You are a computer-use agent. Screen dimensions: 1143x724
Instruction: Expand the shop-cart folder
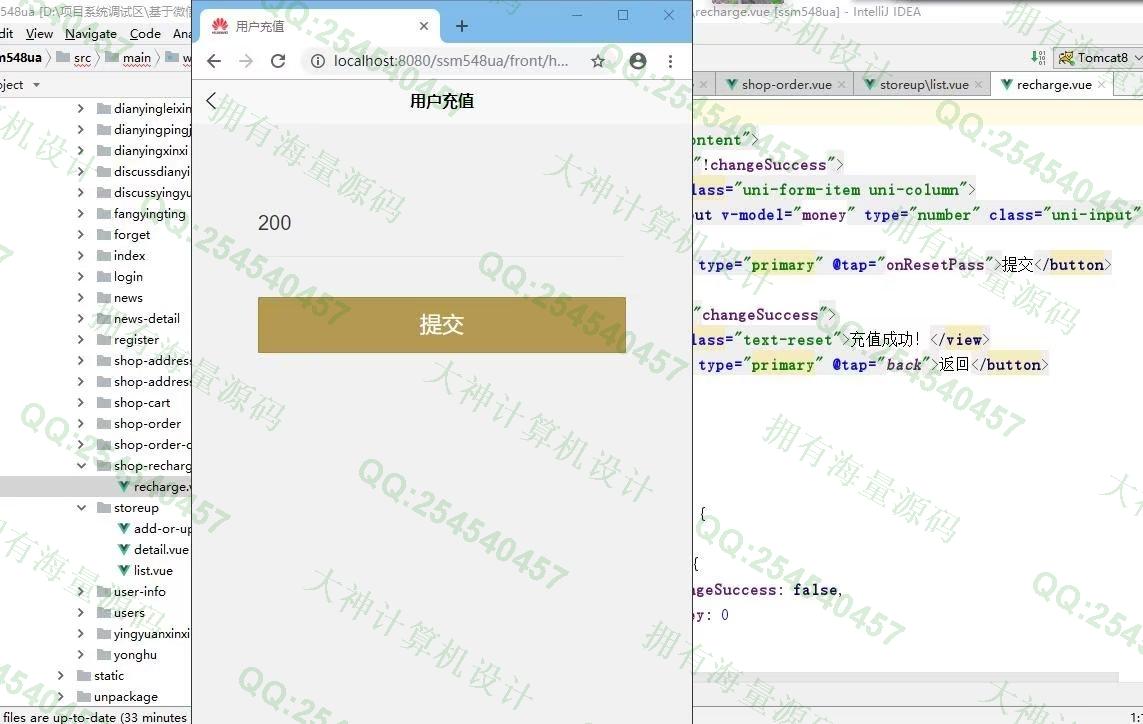[81, 402]
